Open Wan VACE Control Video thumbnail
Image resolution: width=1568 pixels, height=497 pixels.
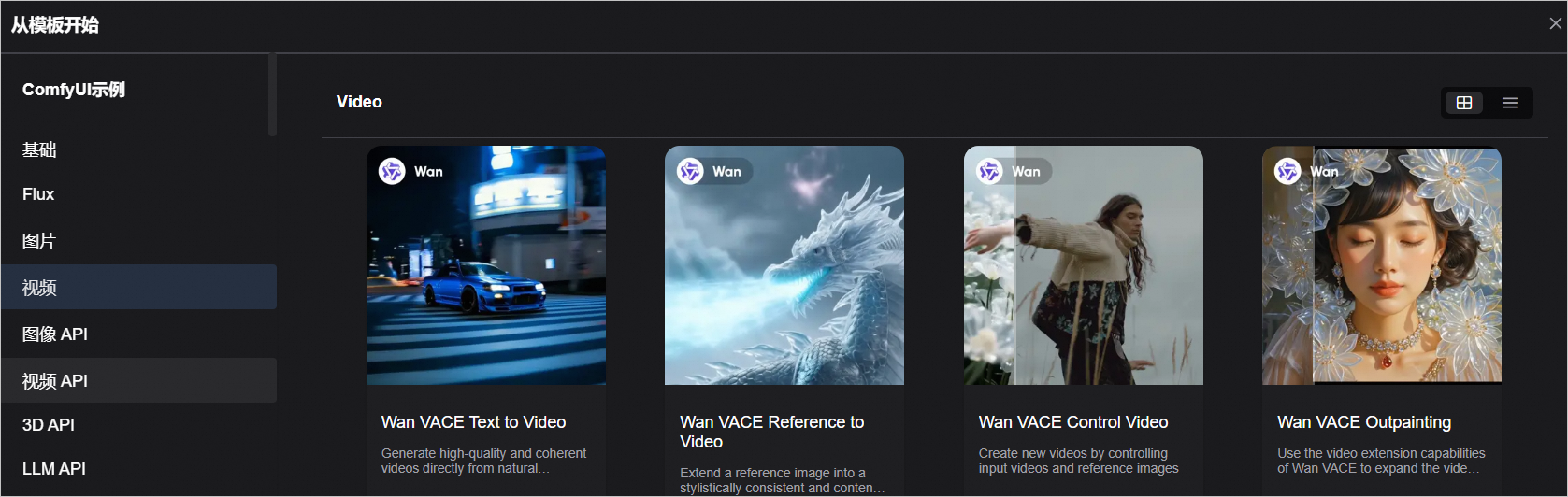point(1084,265)
